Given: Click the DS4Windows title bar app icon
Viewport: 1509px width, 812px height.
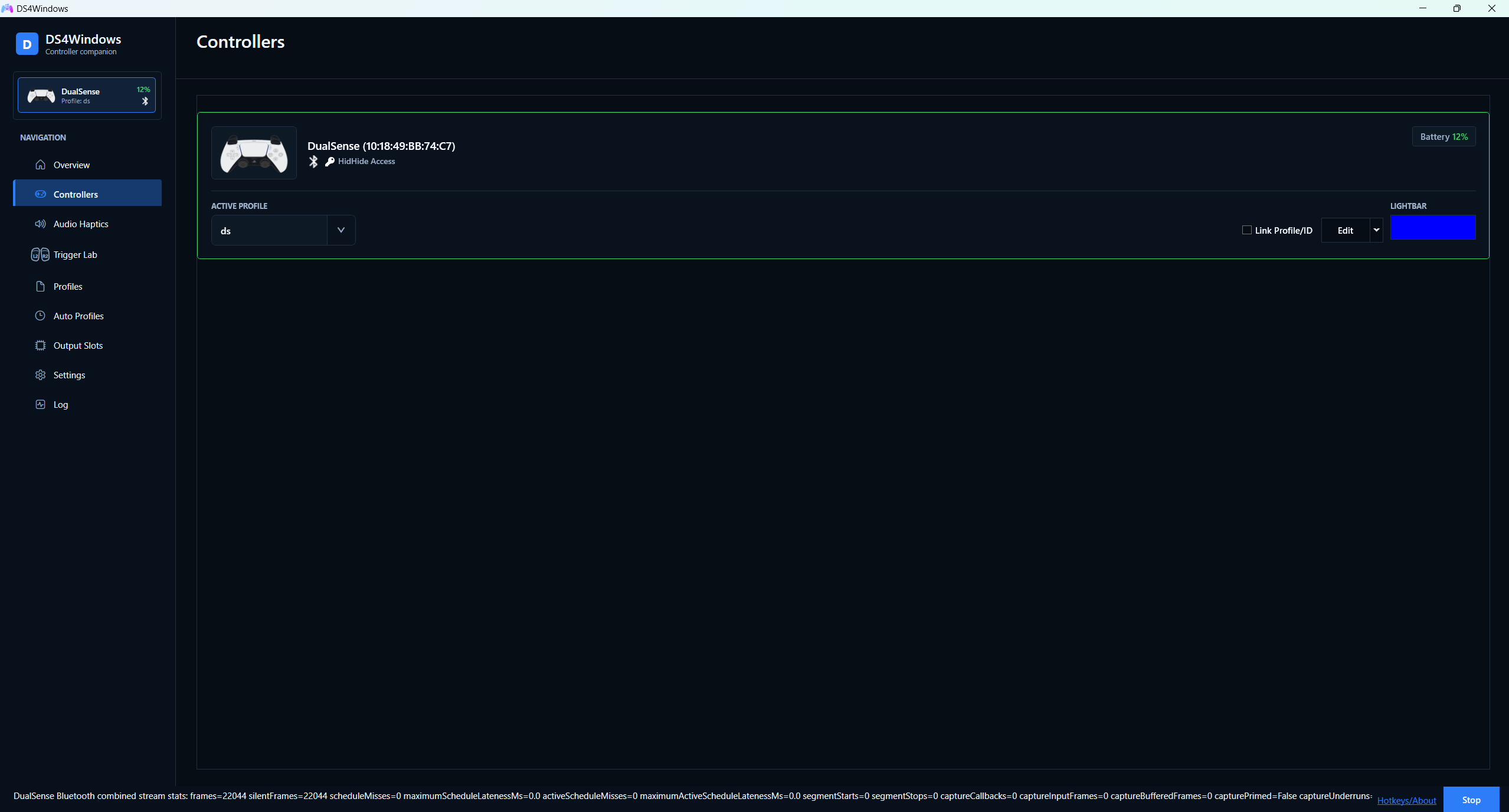Looking at the screenshot, I should (x=7, y=8).
